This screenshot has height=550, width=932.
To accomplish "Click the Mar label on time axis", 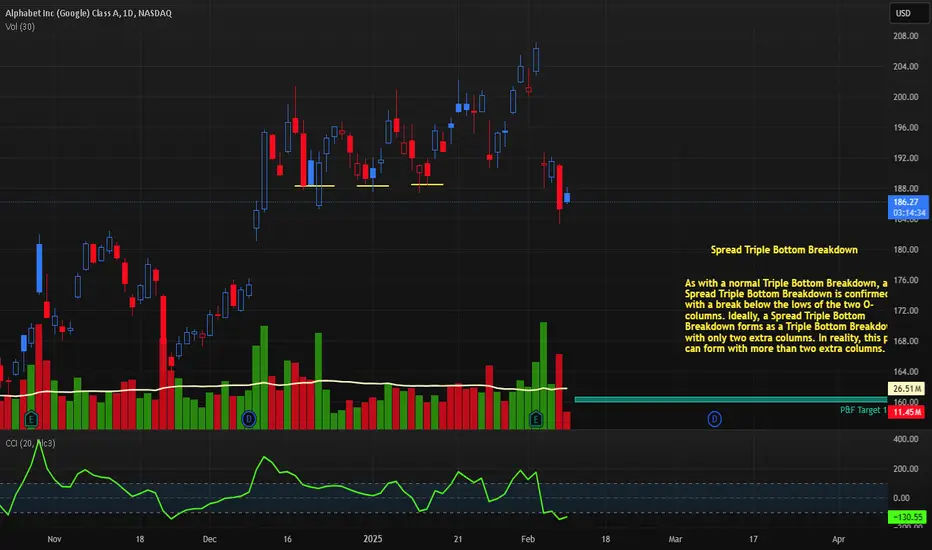I will [x=675, y=539].
